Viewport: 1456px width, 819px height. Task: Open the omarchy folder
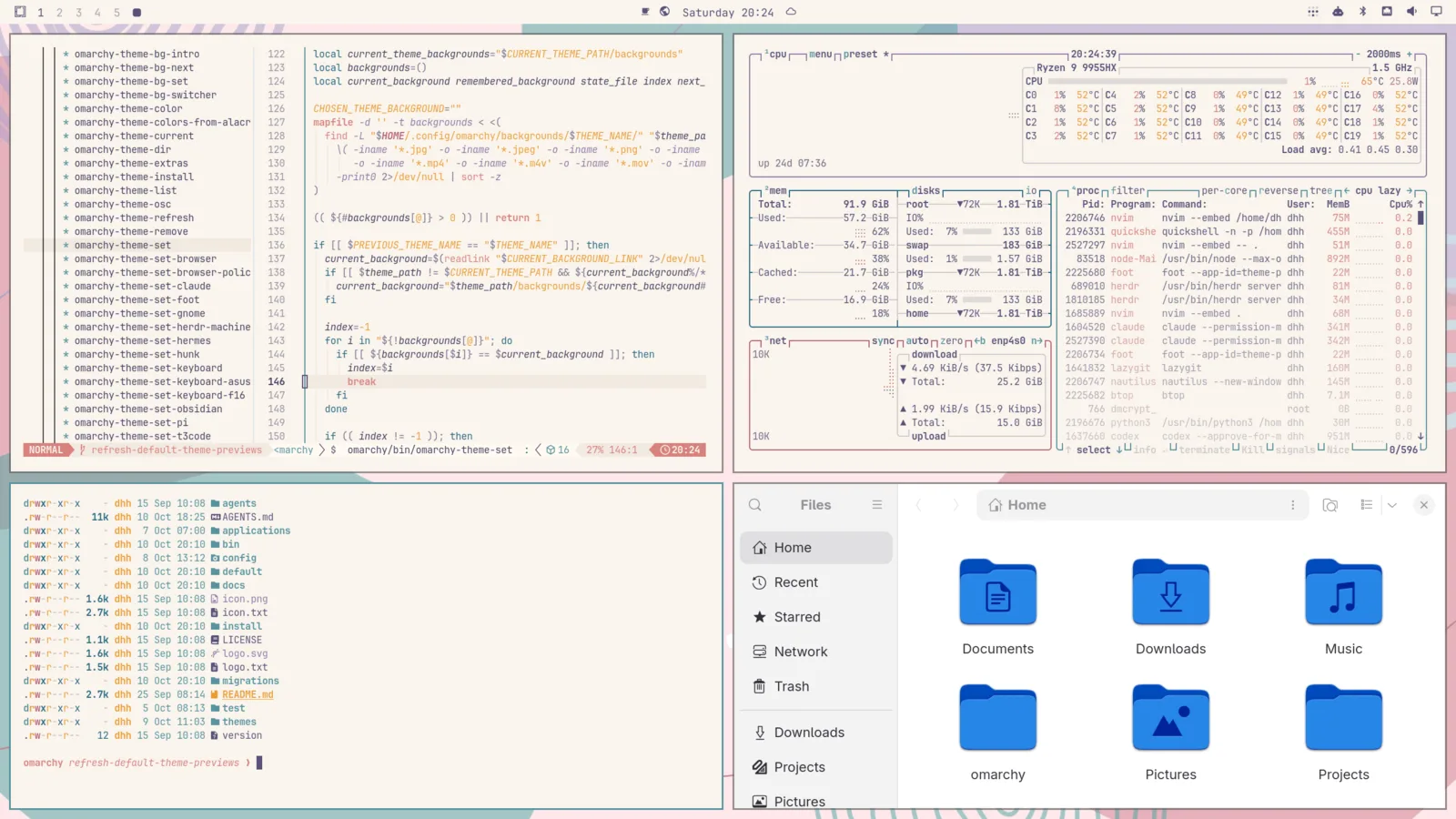coord(998,733)
